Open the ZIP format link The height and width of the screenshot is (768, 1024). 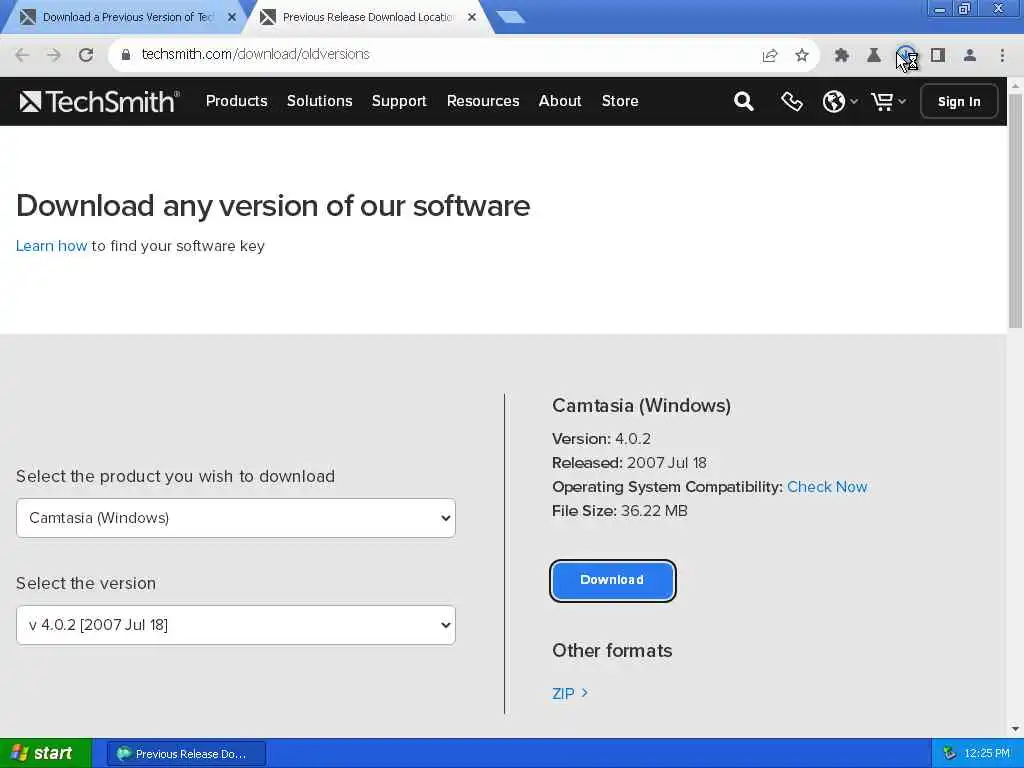click(x=570, y=694)
